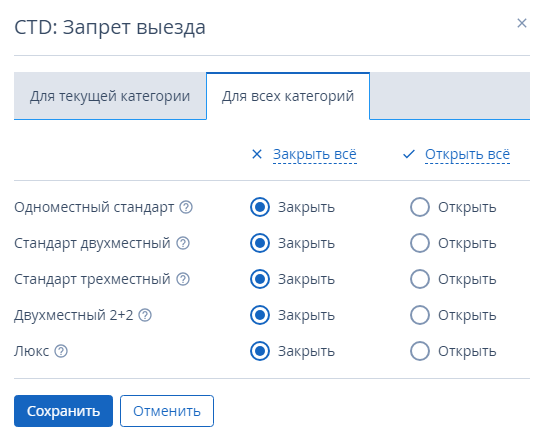This screenshot has height=439, width=545.
Task: Click the Стандарт двухместный category label
Action: tap(92, 243)
